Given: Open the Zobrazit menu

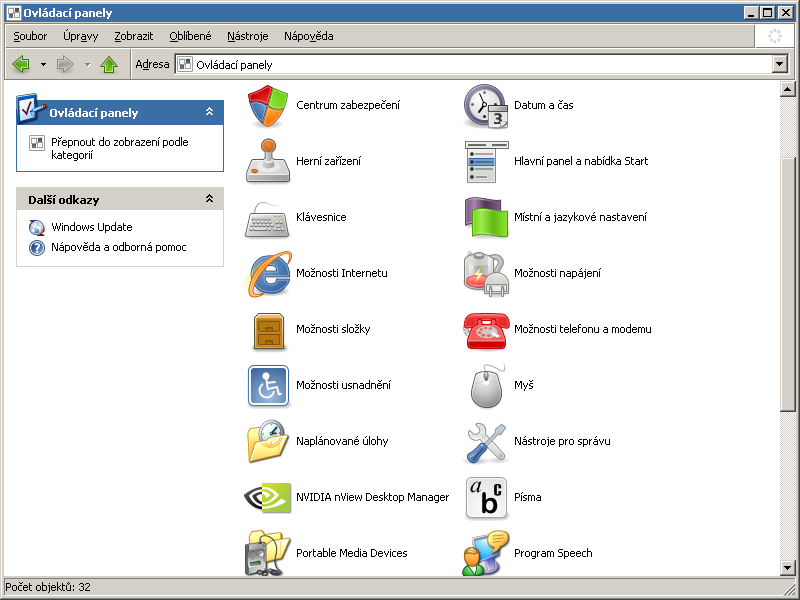Looking at the screenshot, I should coord(134,36).
